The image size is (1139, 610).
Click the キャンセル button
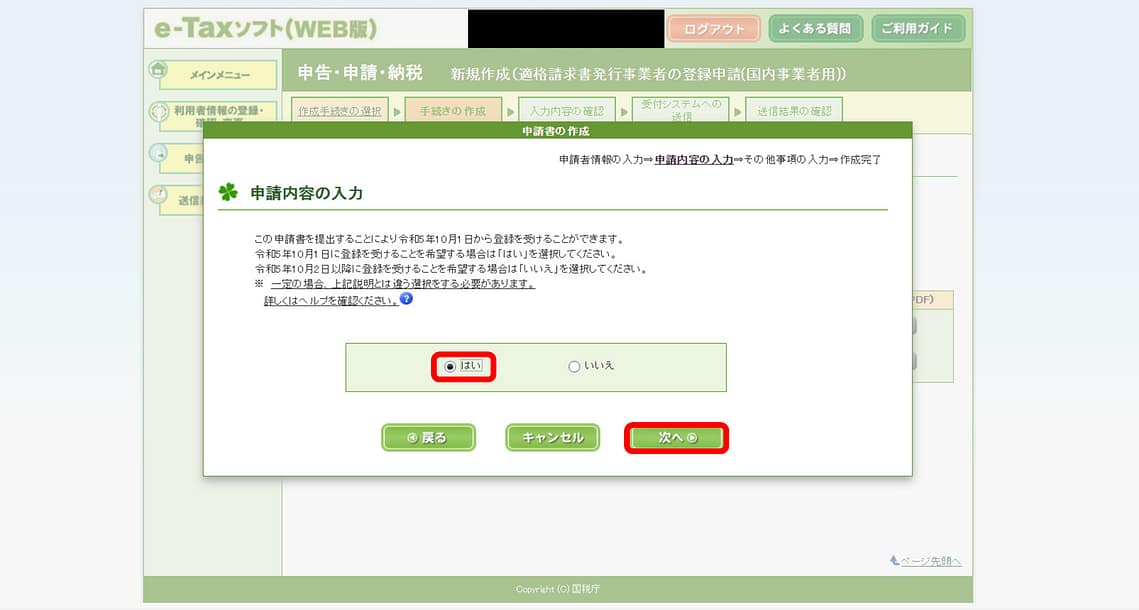pyautogui.click(x=552, y=438)
